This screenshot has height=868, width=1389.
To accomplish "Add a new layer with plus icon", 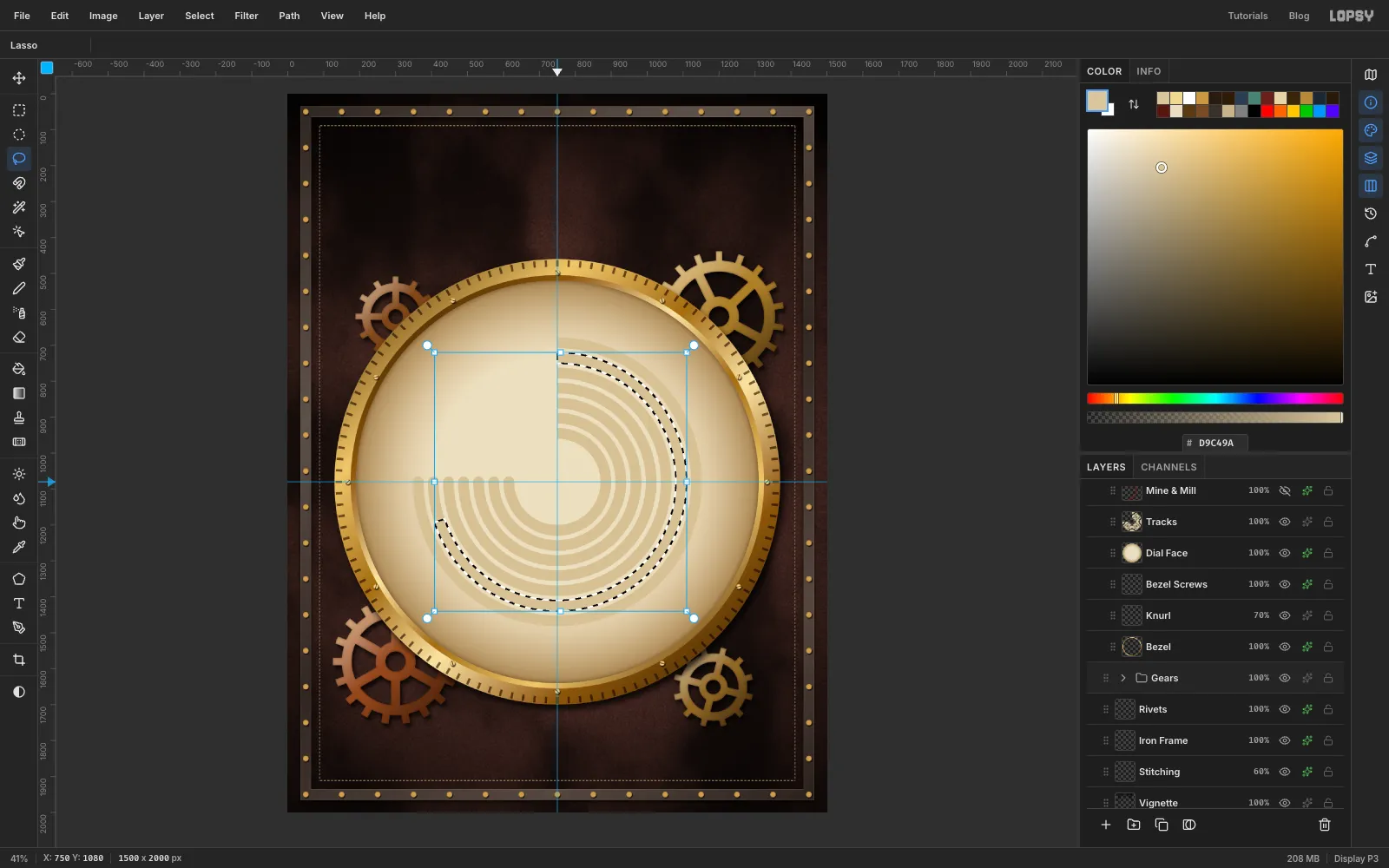I will coord(1106,825).
